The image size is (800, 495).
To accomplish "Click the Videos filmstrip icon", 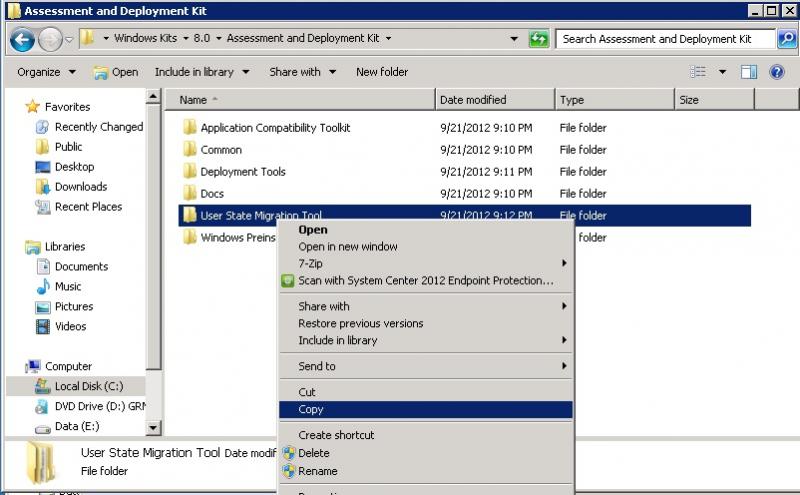I will 43,327.
